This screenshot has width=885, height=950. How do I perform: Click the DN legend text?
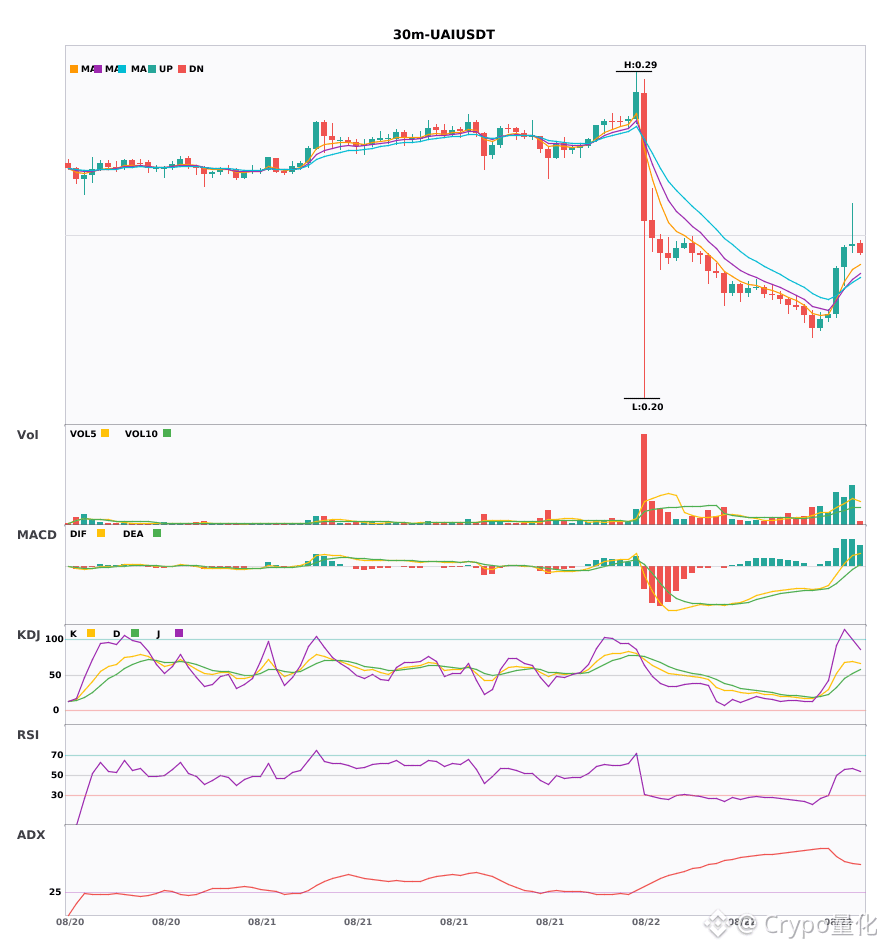tap(196, 69)
